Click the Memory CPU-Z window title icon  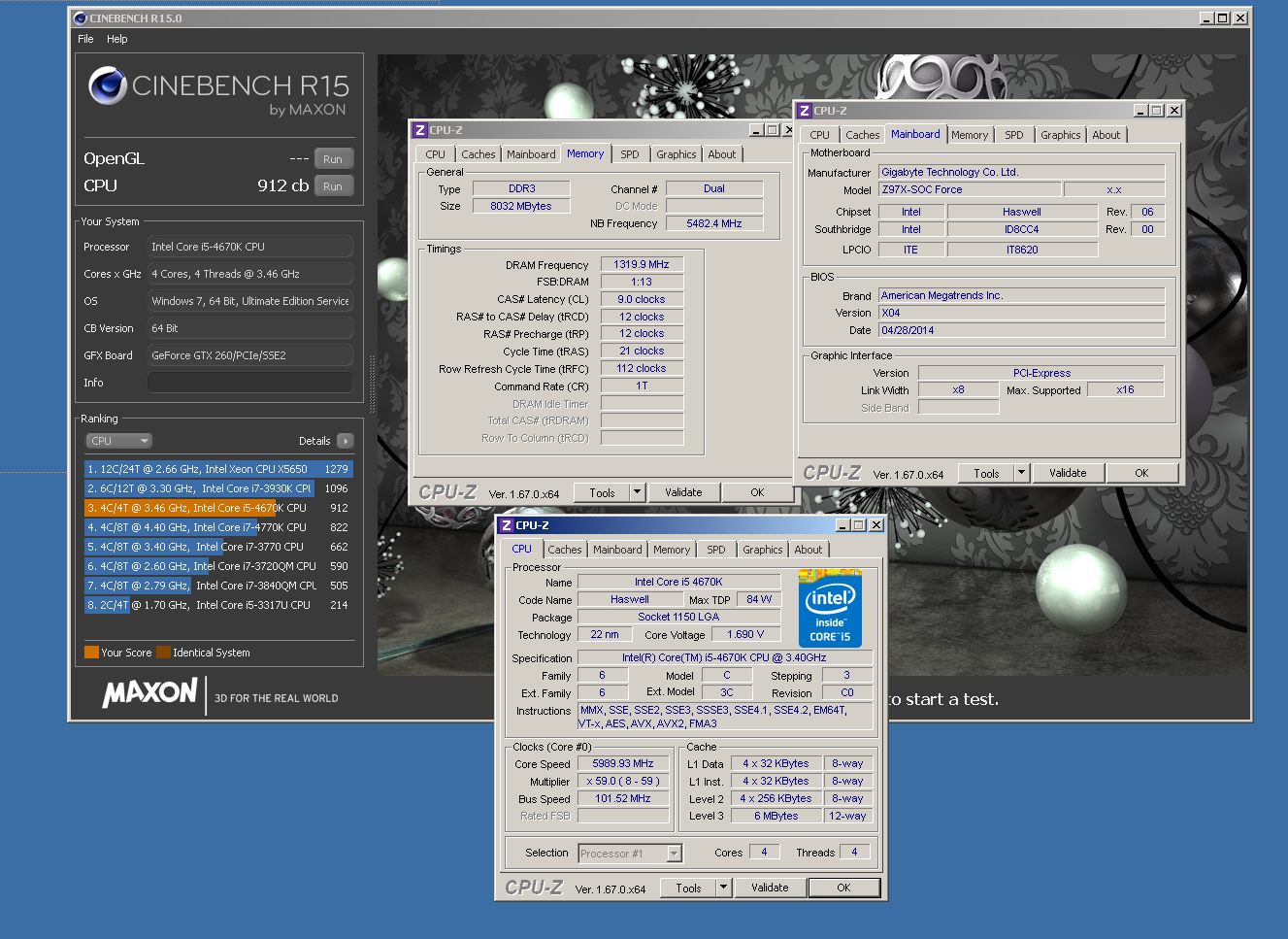419,130
